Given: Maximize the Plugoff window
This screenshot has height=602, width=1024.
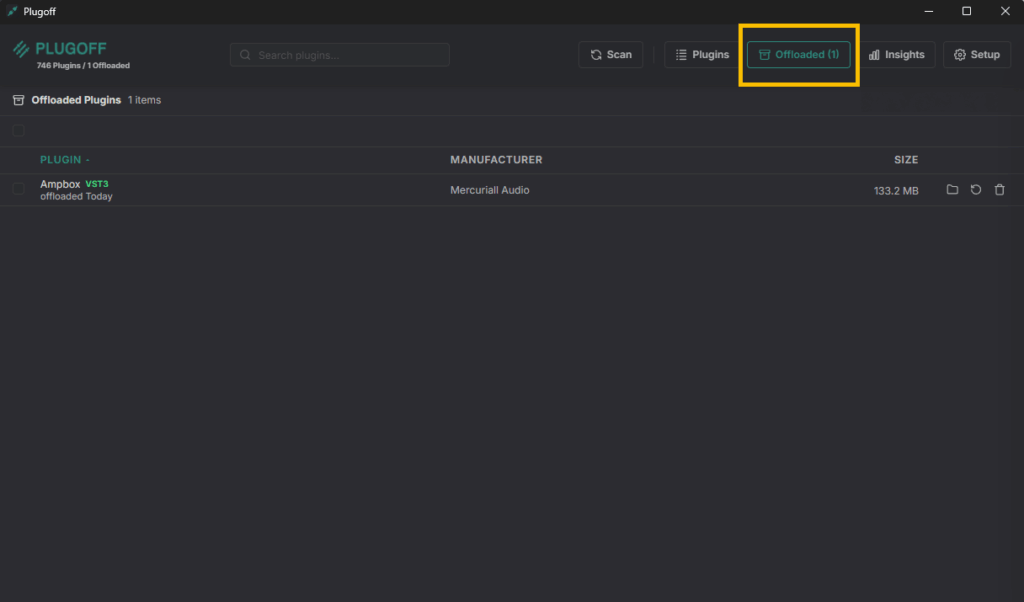Looking at the screenshot, I should click(966, 11).
